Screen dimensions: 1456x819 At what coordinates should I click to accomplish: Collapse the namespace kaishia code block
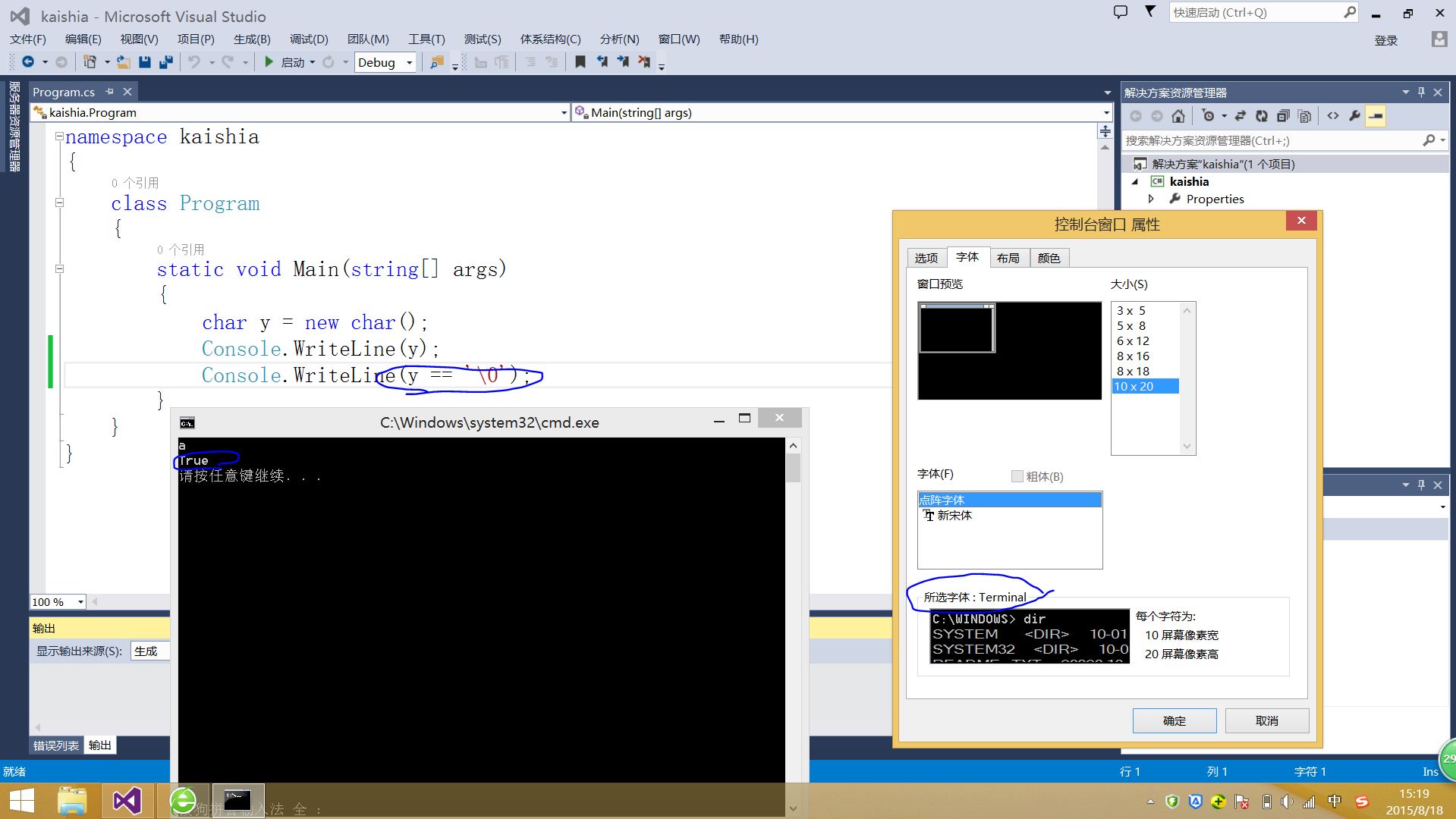(x=59, y=136)
